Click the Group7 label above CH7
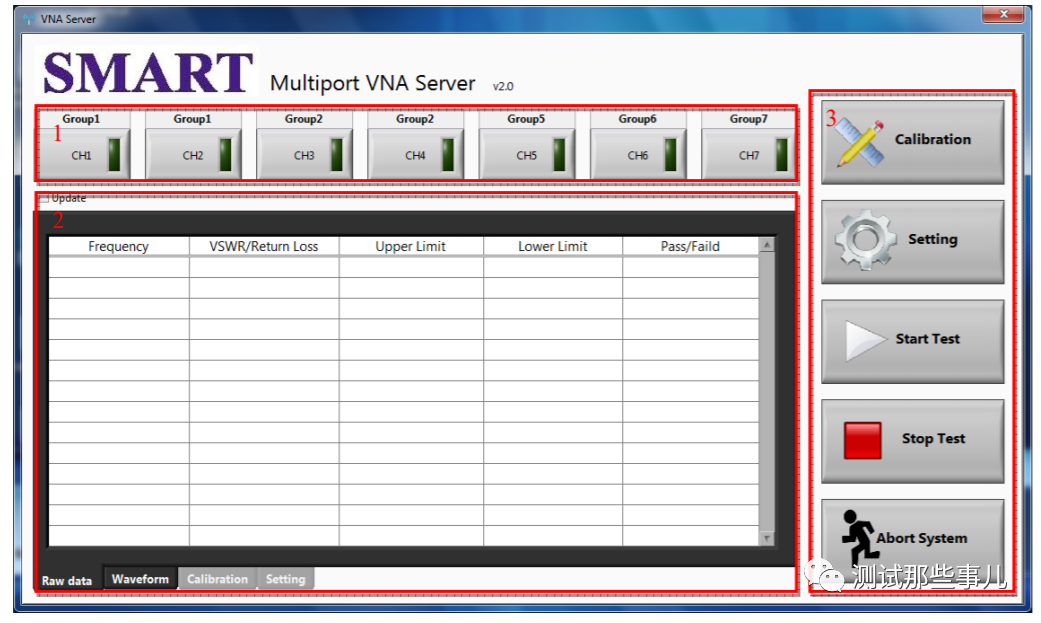 pyautogui.click(x=749, y=119)
